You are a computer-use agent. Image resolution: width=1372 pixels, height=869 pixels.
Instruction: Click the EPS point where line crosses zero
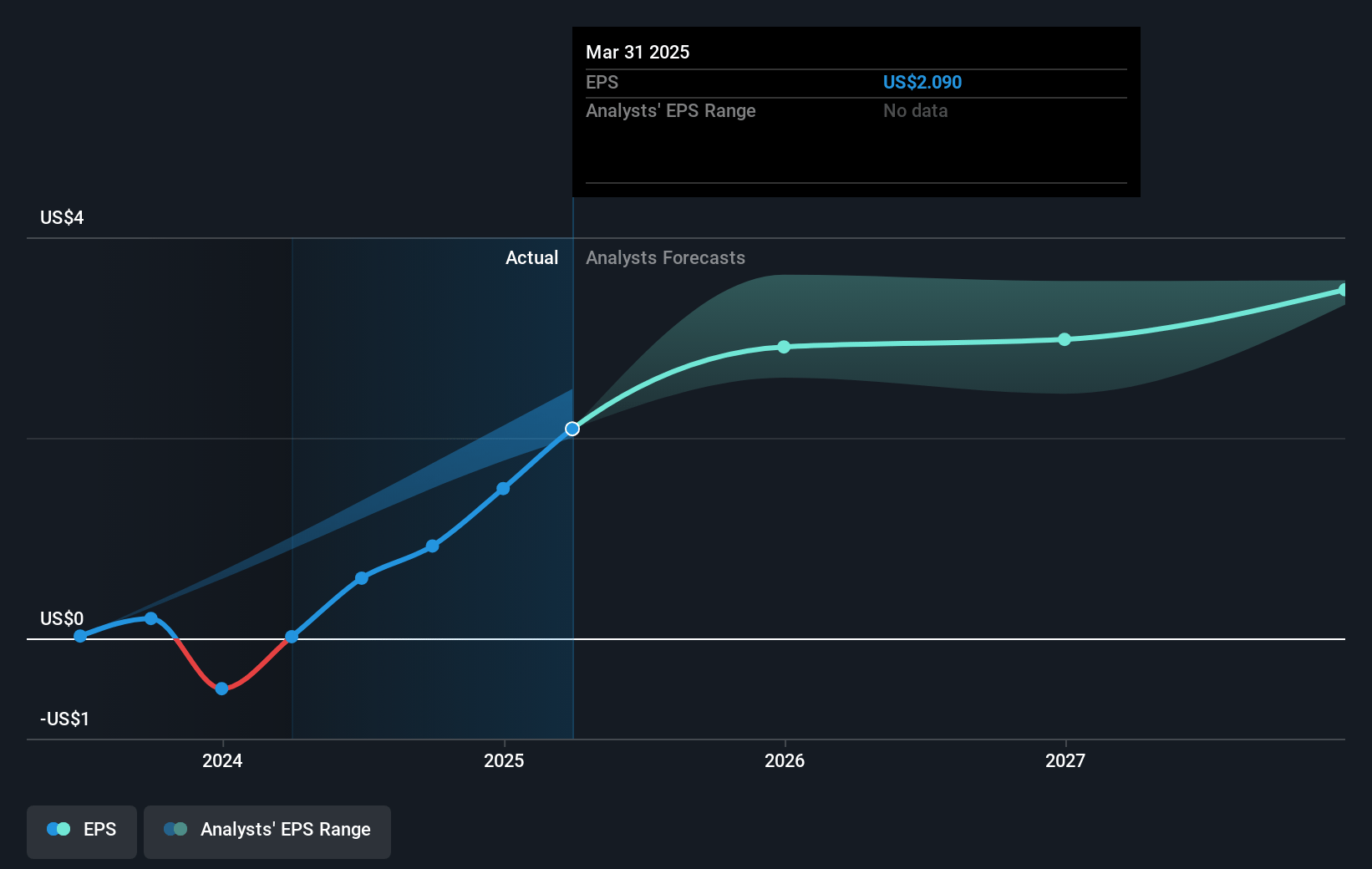point(292,637)
